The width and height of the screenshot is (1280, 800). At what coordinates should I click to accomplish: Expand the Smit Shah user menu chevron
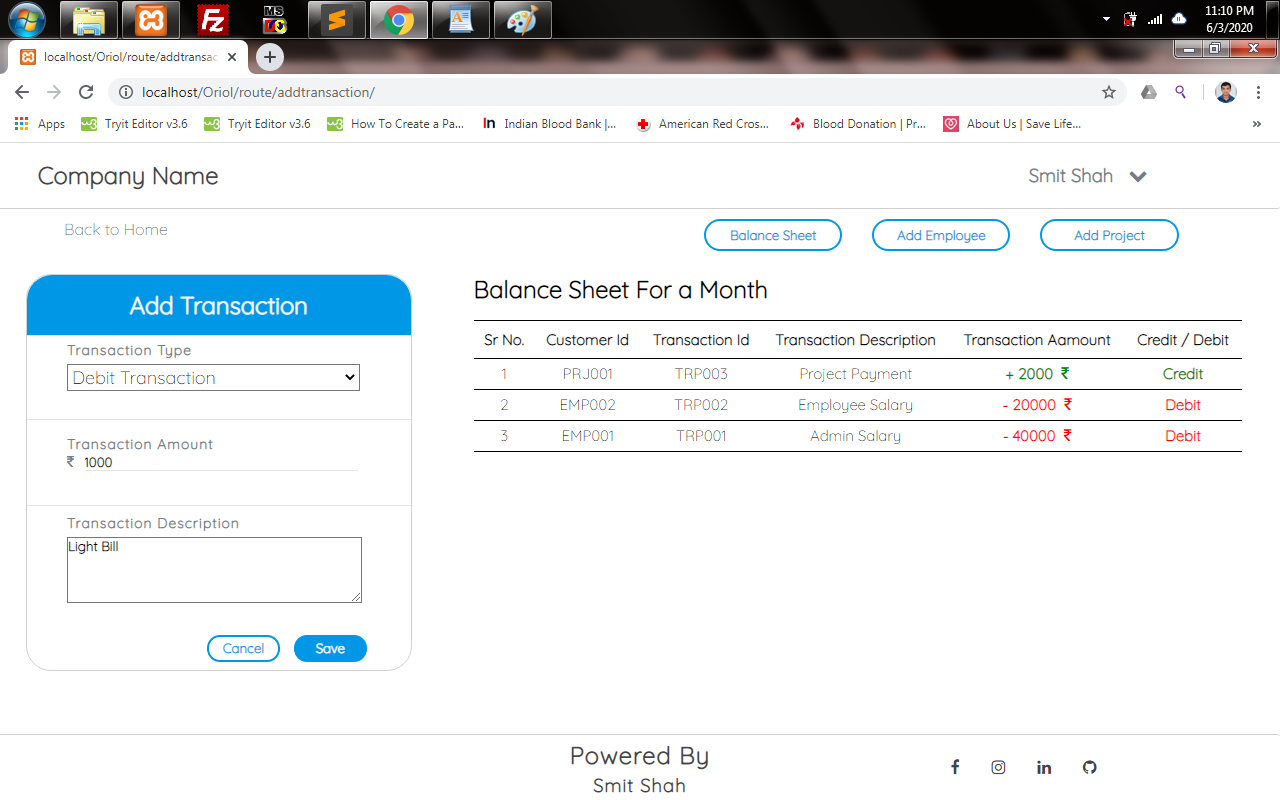(1138, 177)
